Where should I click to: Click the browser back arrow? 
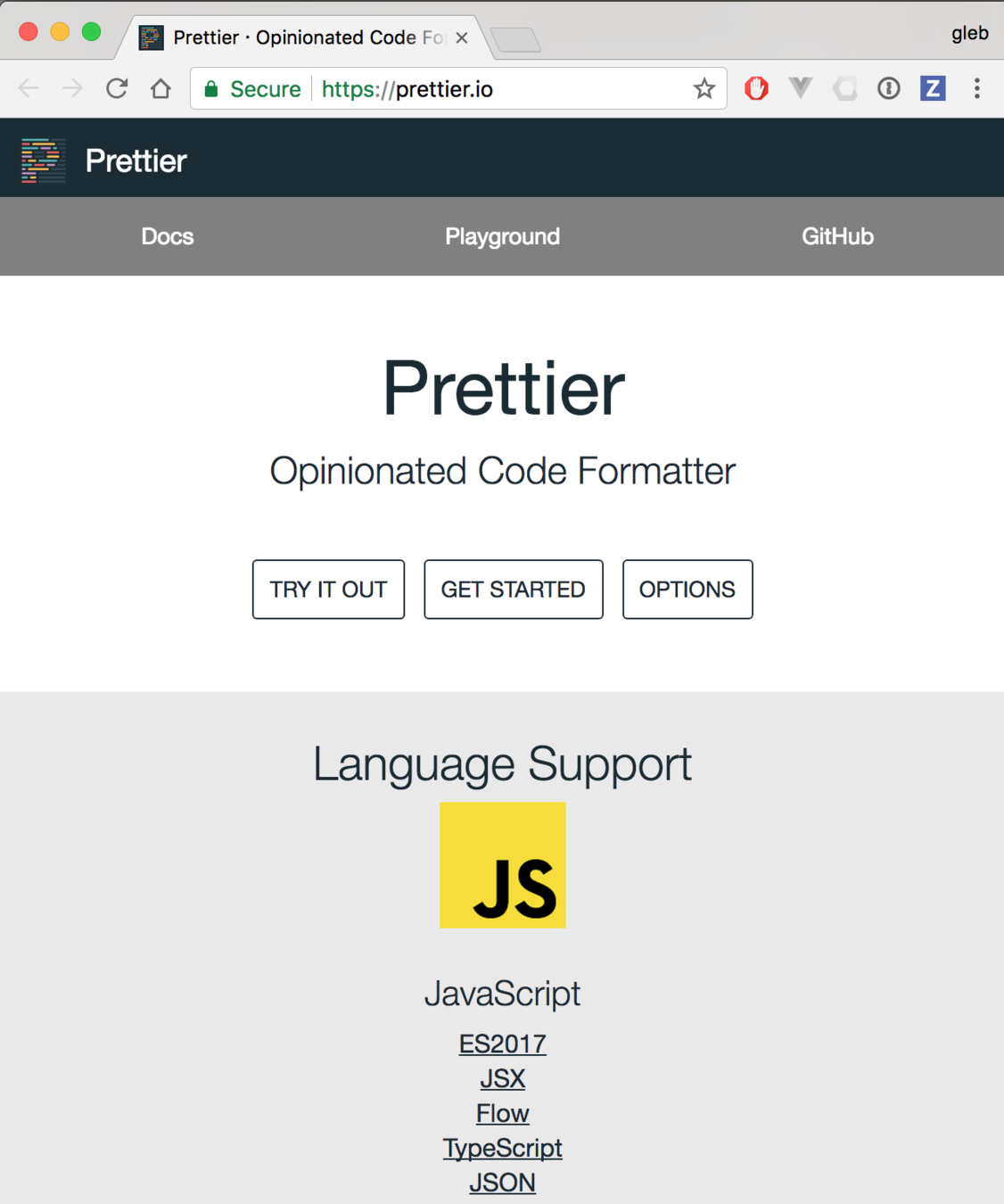pos(29,88)
